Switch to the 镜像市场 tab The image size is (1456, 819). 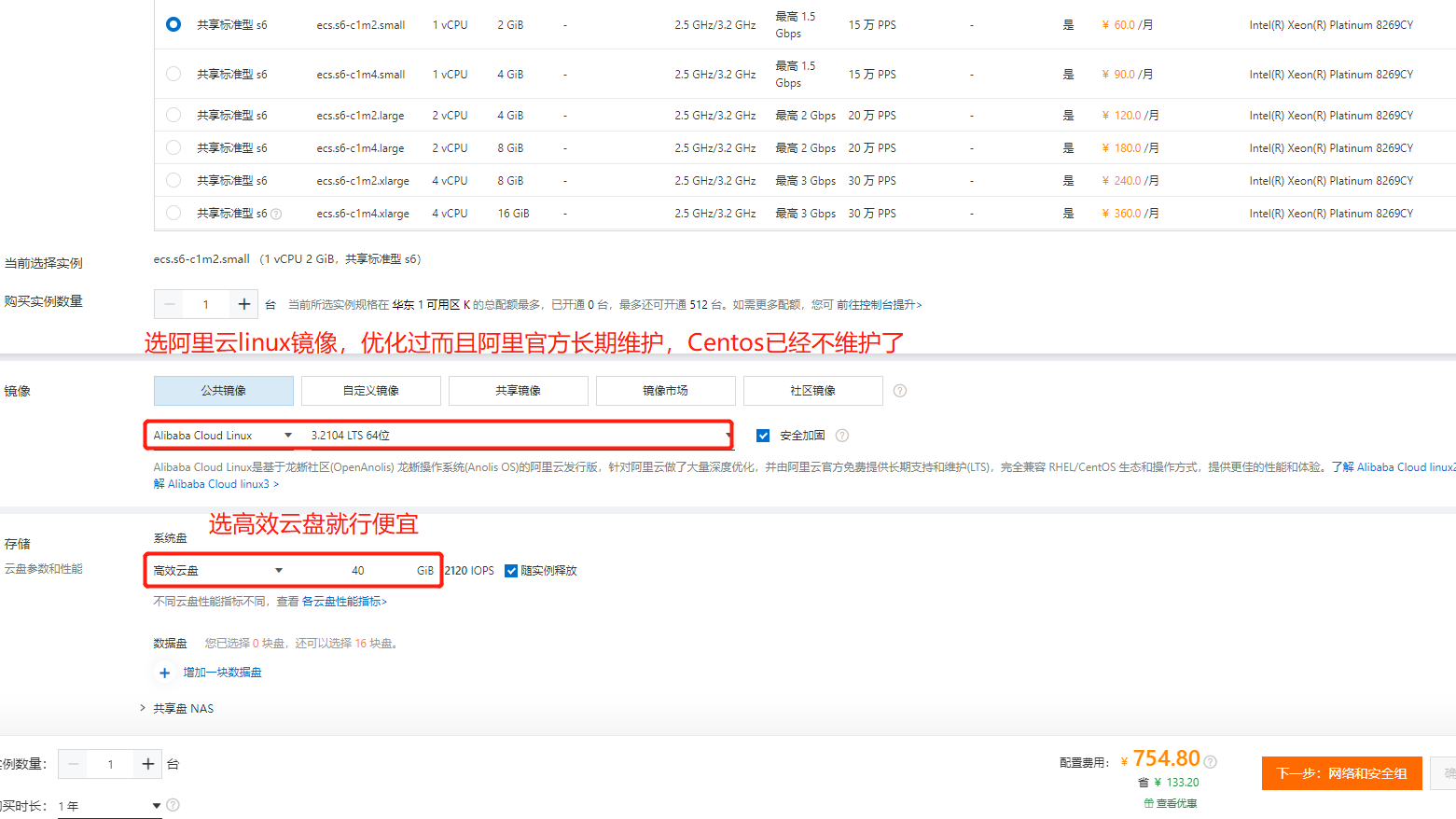(x=666, y=391)
